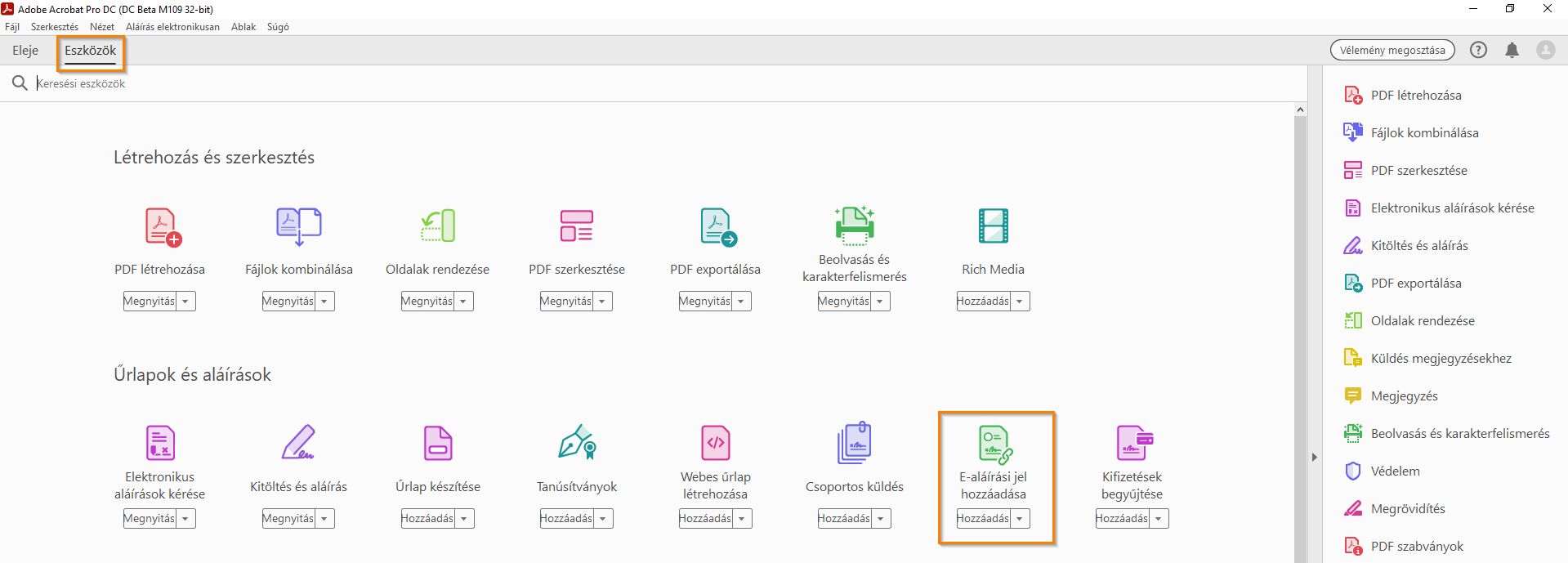The image size is (1568, 563).
Task: Click Megnyitás under Elektronikus aláírások kérése in grid
Action: pyautogui.click(x=150, y=519)
